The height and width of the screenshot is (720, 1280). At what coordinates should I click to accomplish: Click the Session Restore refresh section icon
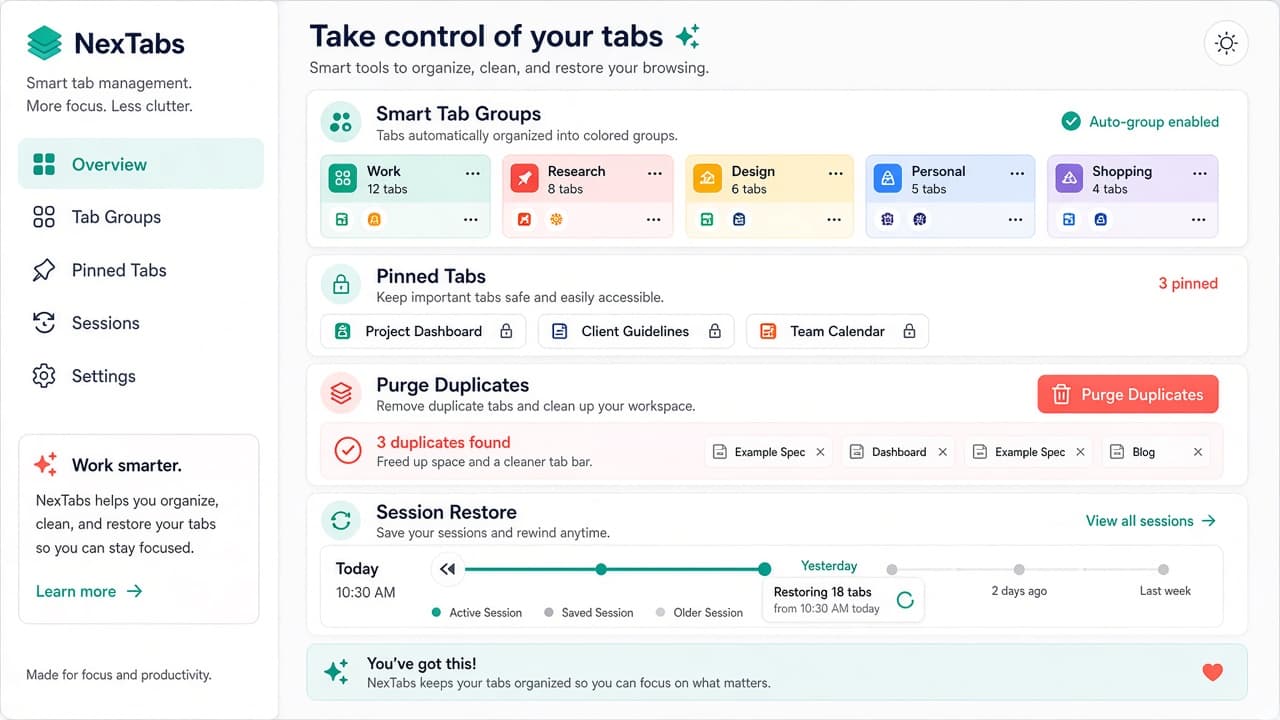click(341, 520)
